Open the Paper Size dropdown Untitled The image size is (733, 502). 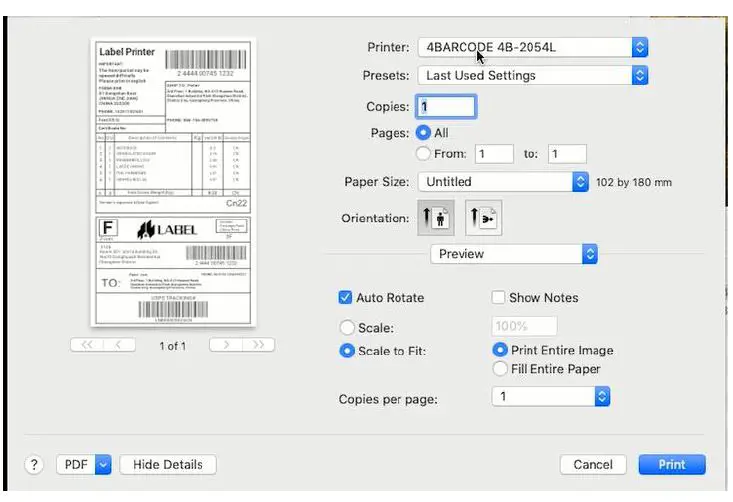pyautogui.click(x=503, y=182)
